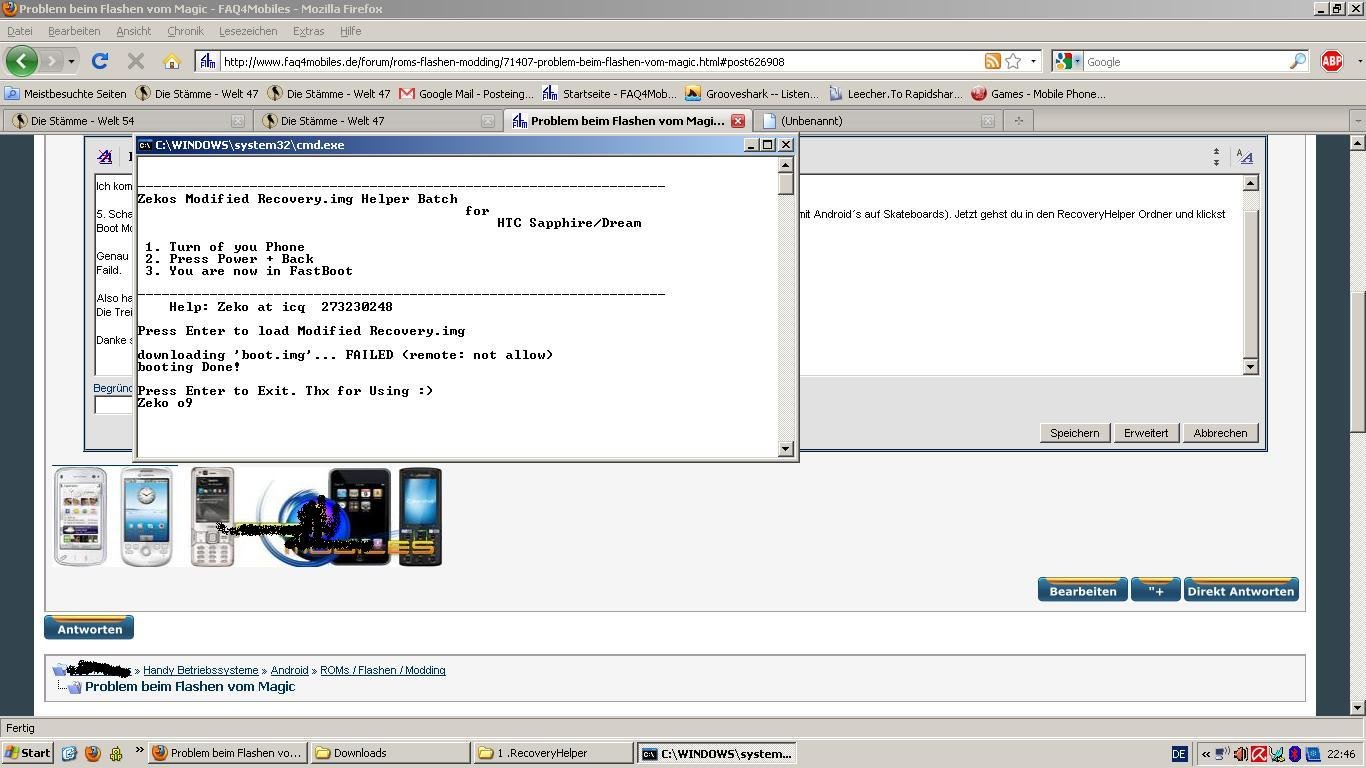Click the editor resize arrows icon
This screenshot has width=1366, height=768.
(x=1216, y=157)
